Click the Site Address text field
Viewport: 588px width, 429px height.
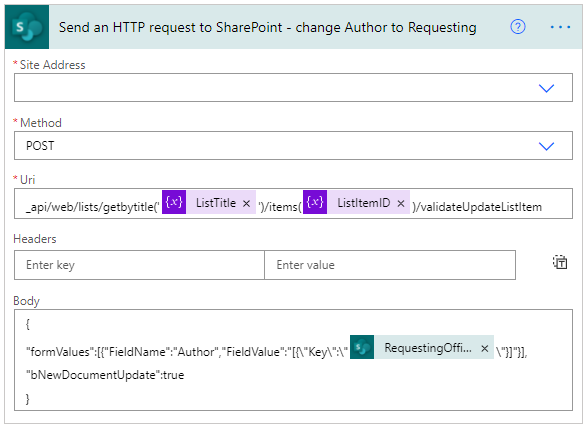tap(293, 87)
